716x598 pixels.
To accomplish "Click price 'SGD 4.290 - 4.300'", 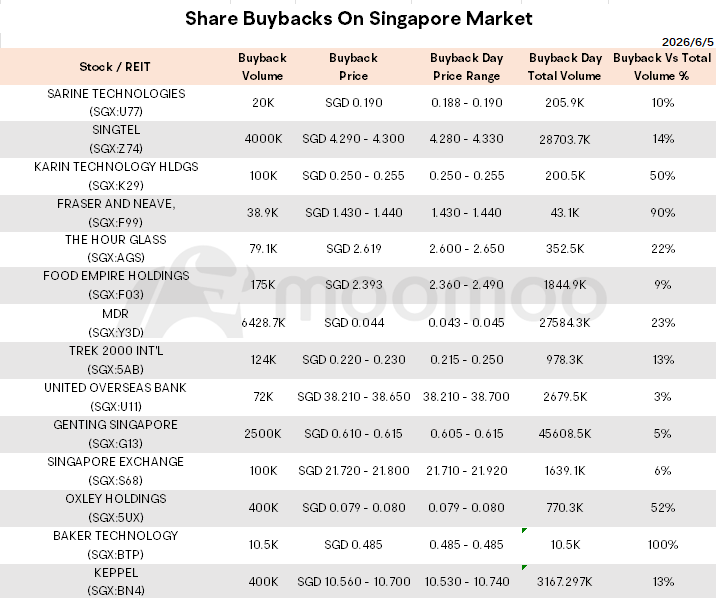I will (353, 139).
